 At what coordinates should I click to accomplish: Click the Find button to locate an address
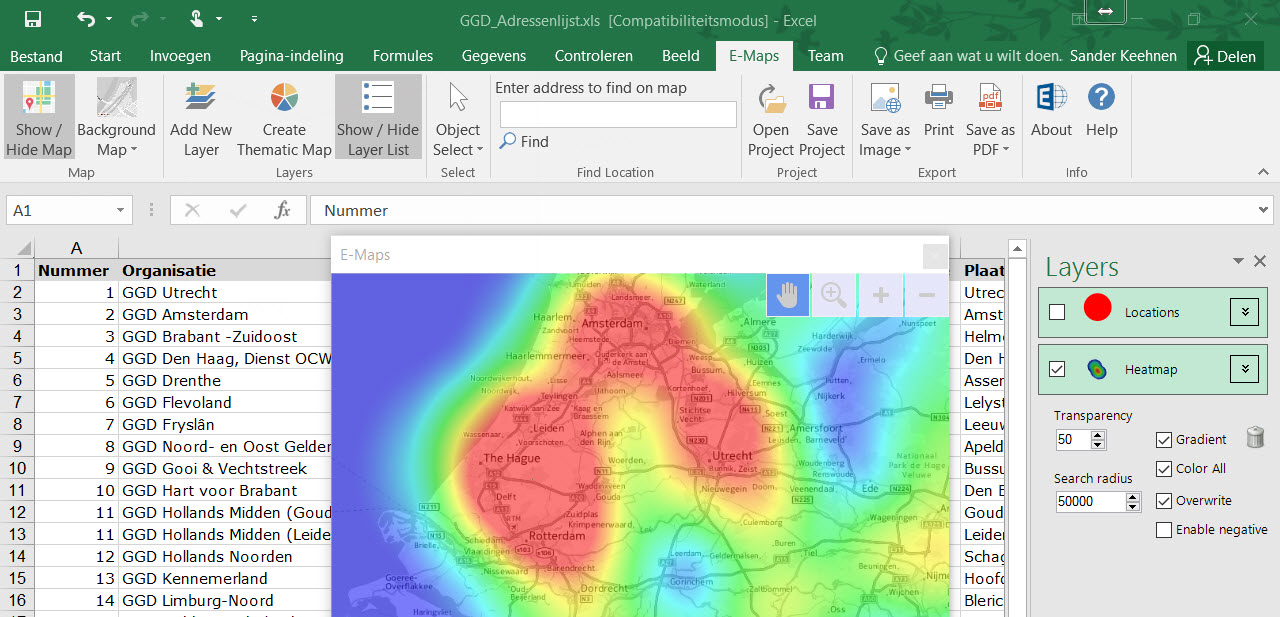[x=523, y=141]
